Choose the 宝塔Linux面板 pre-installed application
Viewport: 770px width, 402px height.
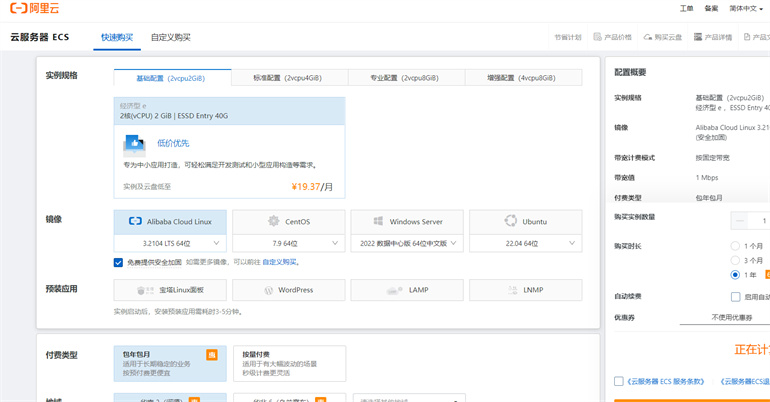(x=171, y=290)
